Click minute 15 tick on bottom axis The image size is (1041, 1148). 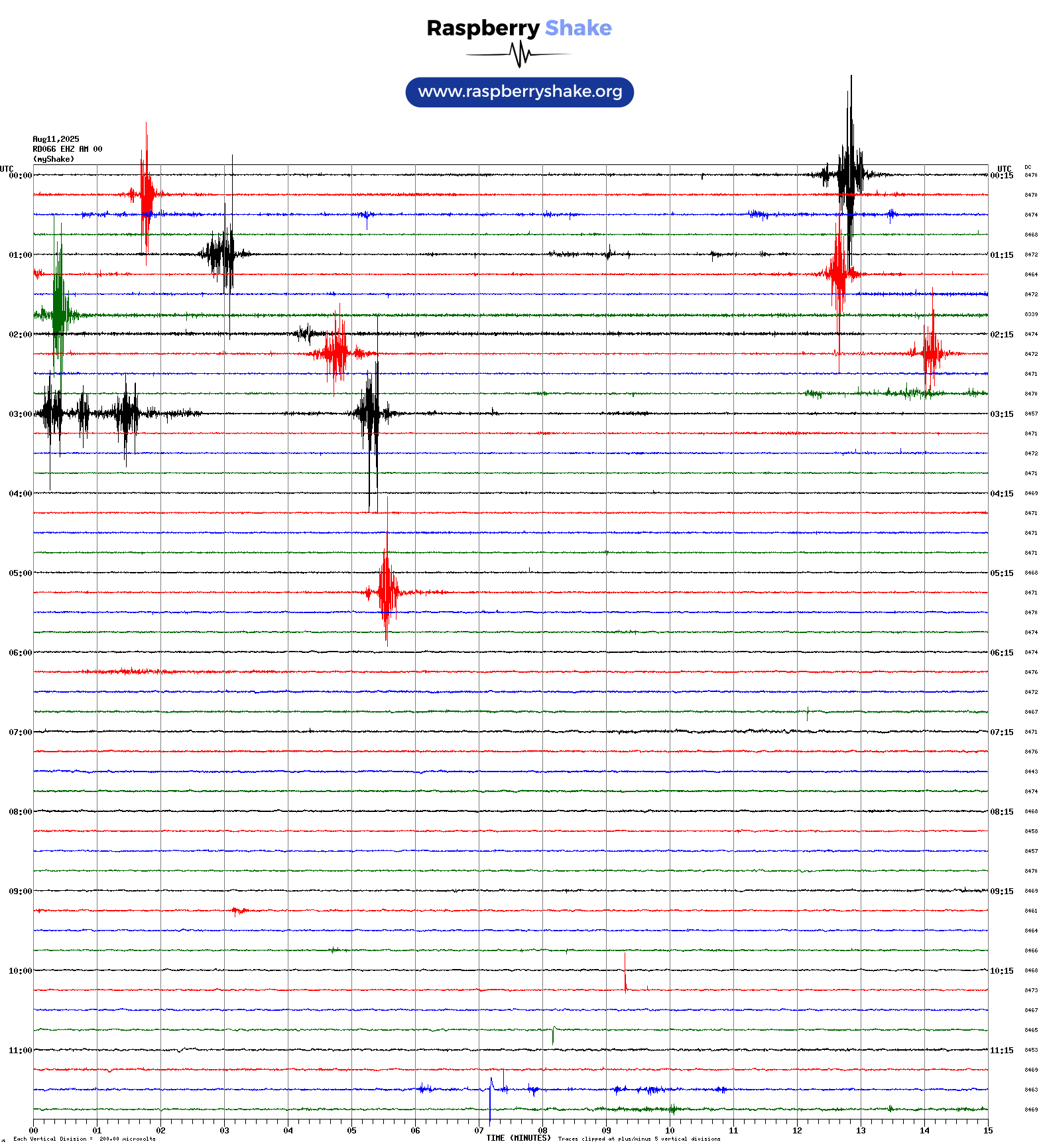987,1131
